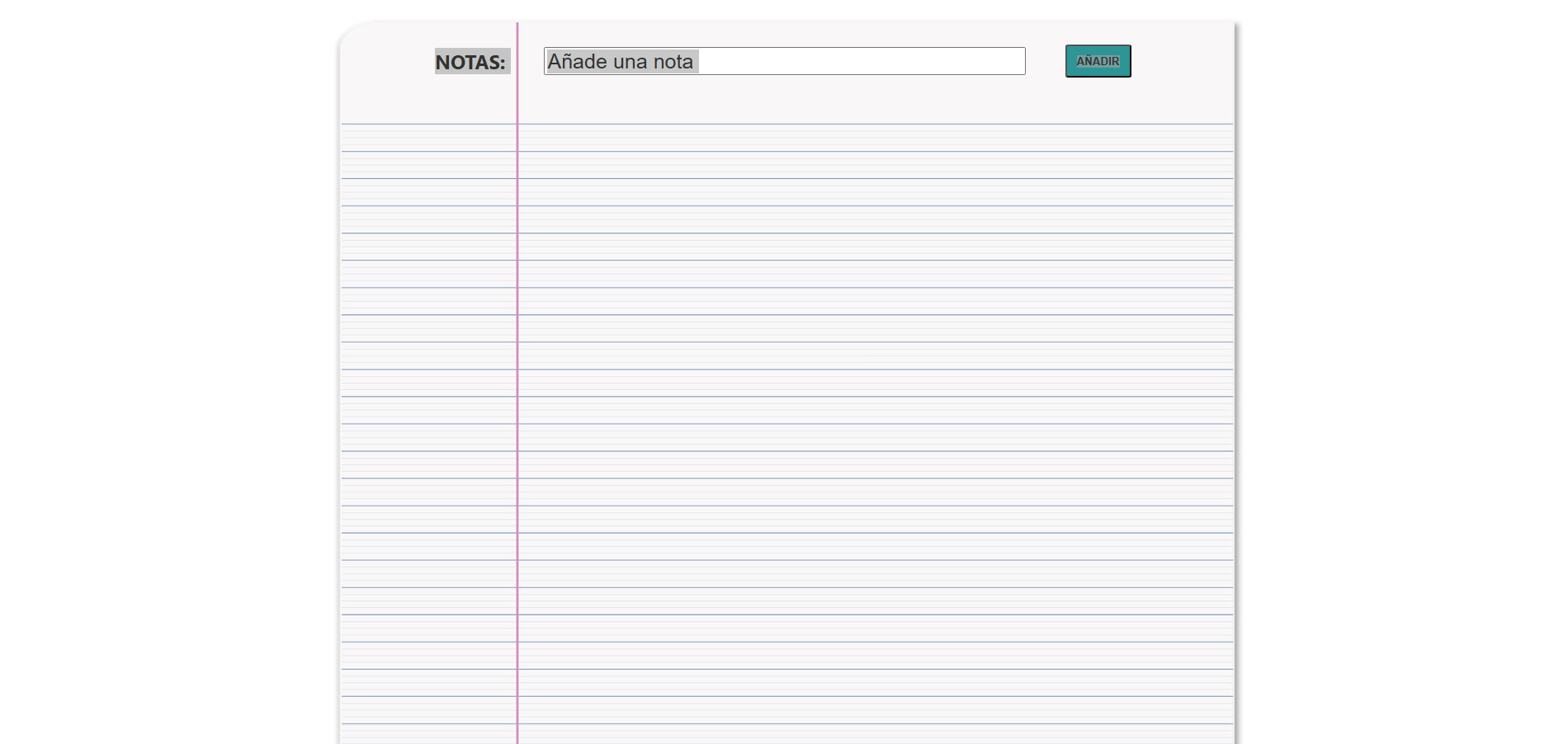Click the first ruled line of the notebook
1568x744 pixels.
(825, 125)
